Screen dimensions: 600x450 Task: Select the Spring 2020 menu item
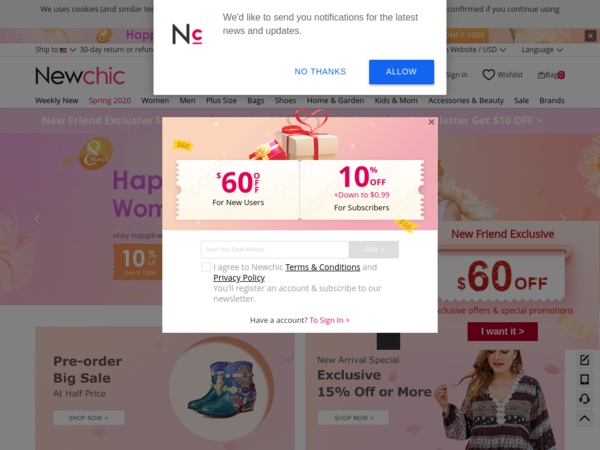click(x=110, y=100)
